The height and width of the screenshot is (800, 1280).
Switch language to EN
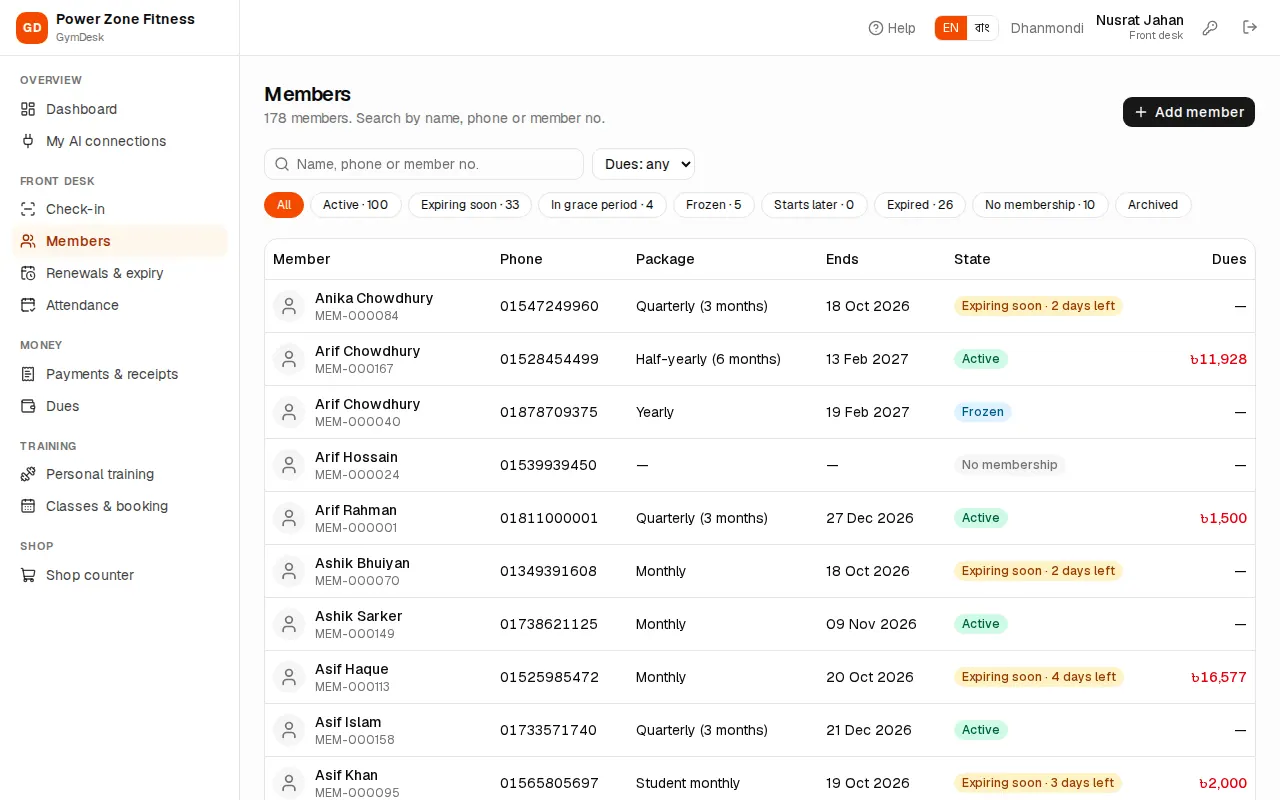pos(951,28)
